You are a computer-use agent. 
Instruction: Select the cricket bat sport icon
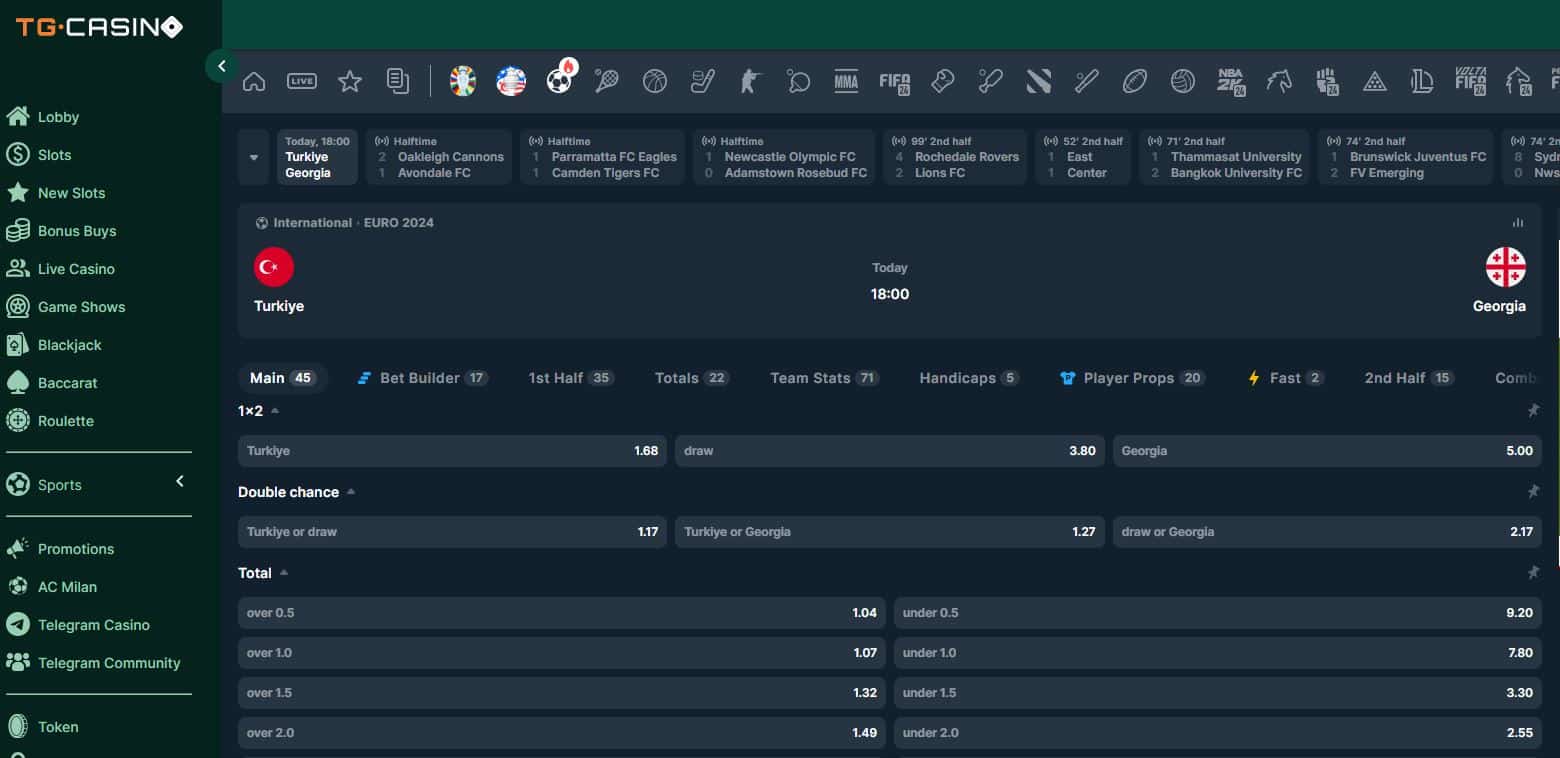990,81
